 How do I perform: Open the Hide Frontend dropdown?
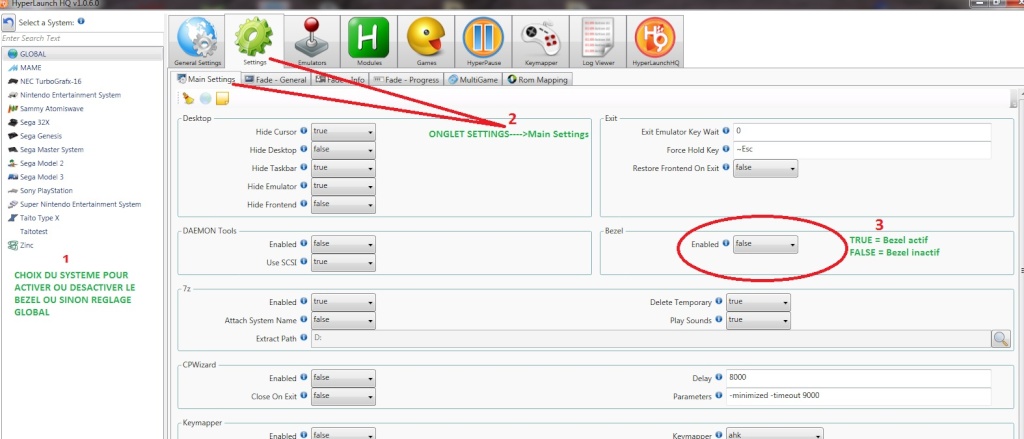click(343, 204)
